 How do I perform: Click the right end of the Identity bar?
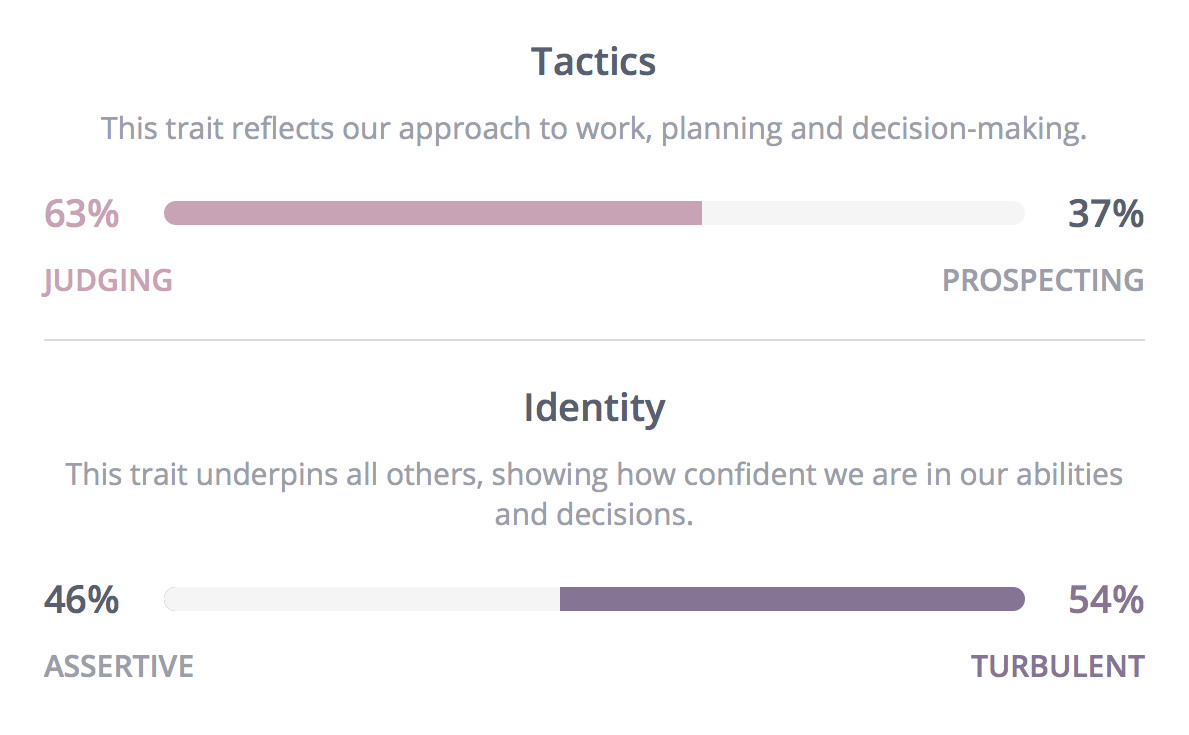pos(1018,599)
